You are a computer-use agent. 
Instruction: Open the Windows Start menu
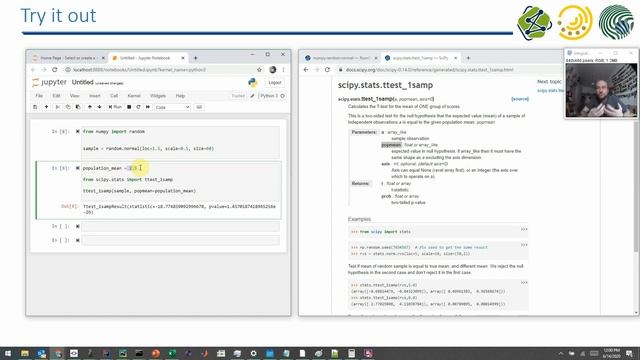pyautogui.click(x=8, y=353)
